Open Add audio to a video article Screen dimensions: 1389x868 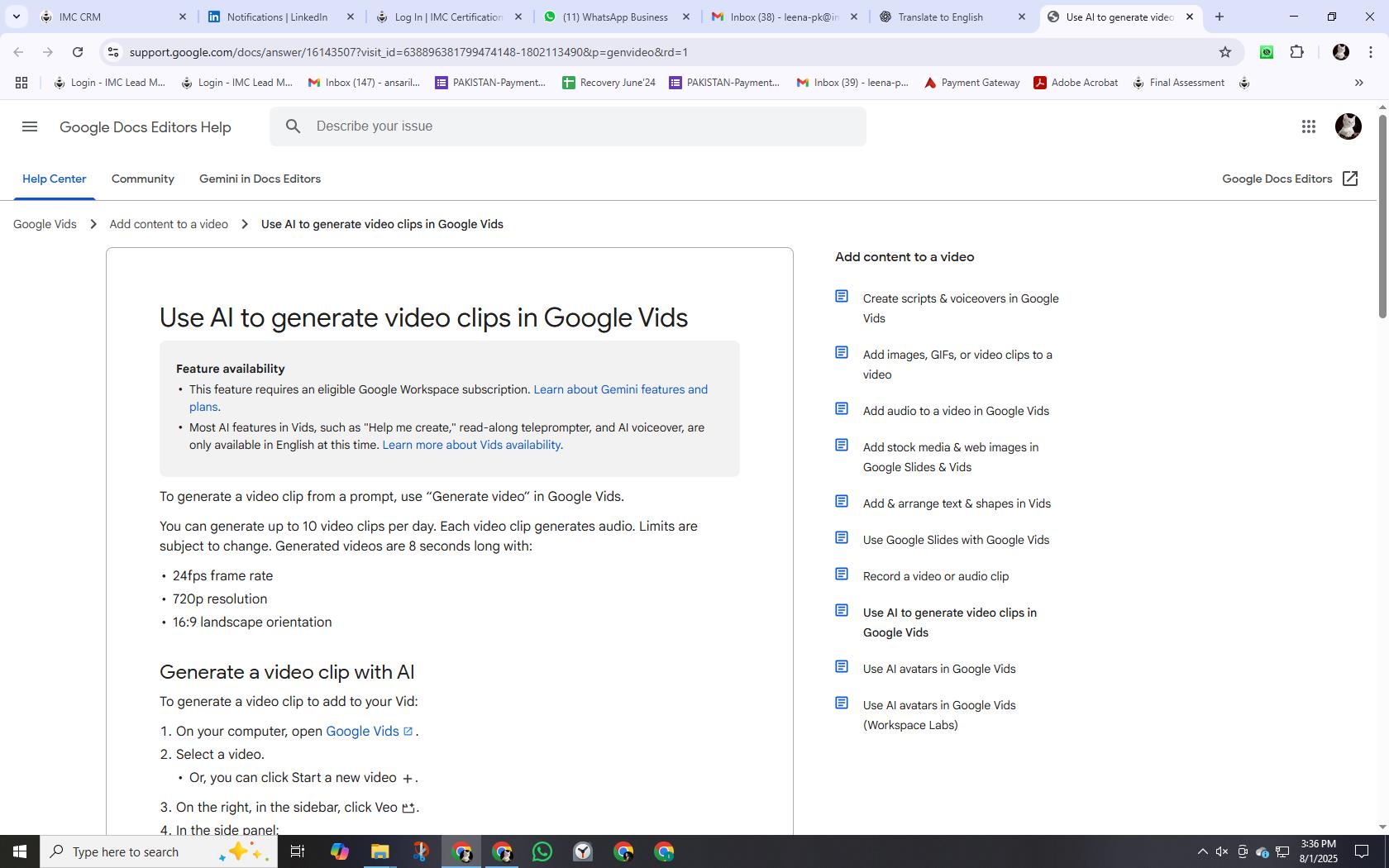click(956, 411)
